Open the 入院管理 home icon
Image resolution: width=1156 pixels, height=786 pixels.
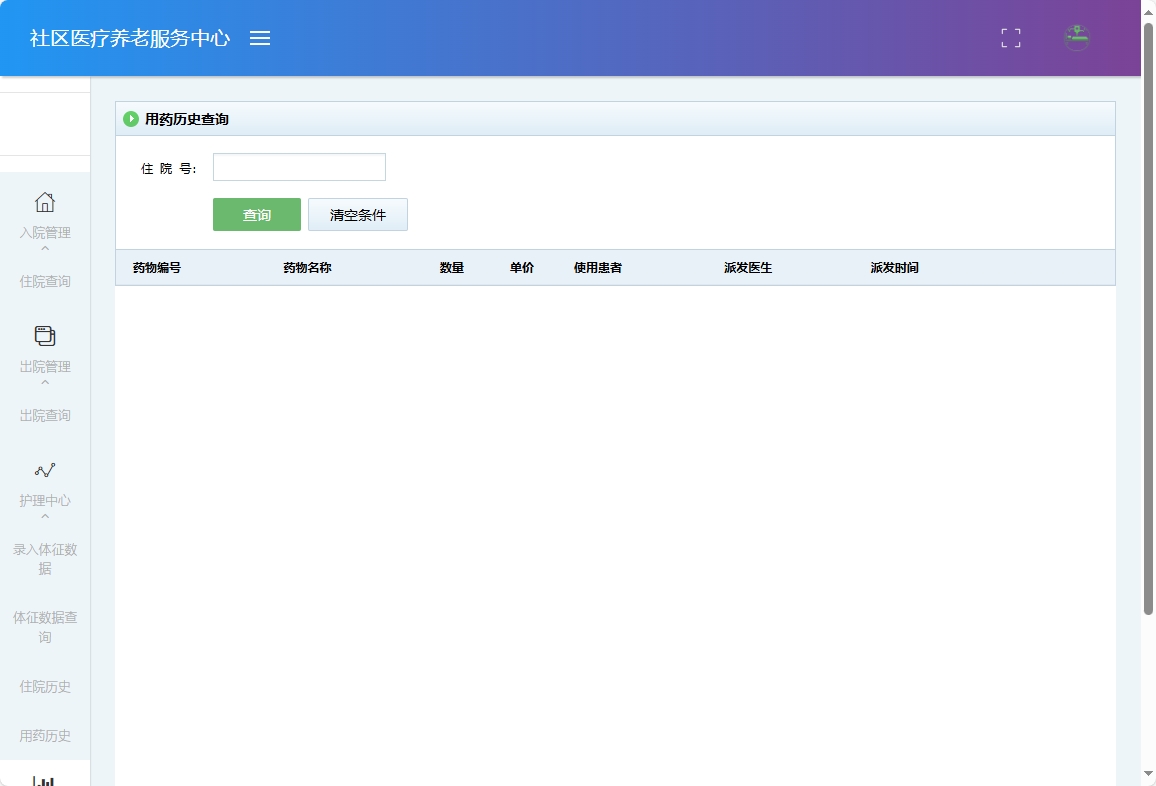pos(45,202)
